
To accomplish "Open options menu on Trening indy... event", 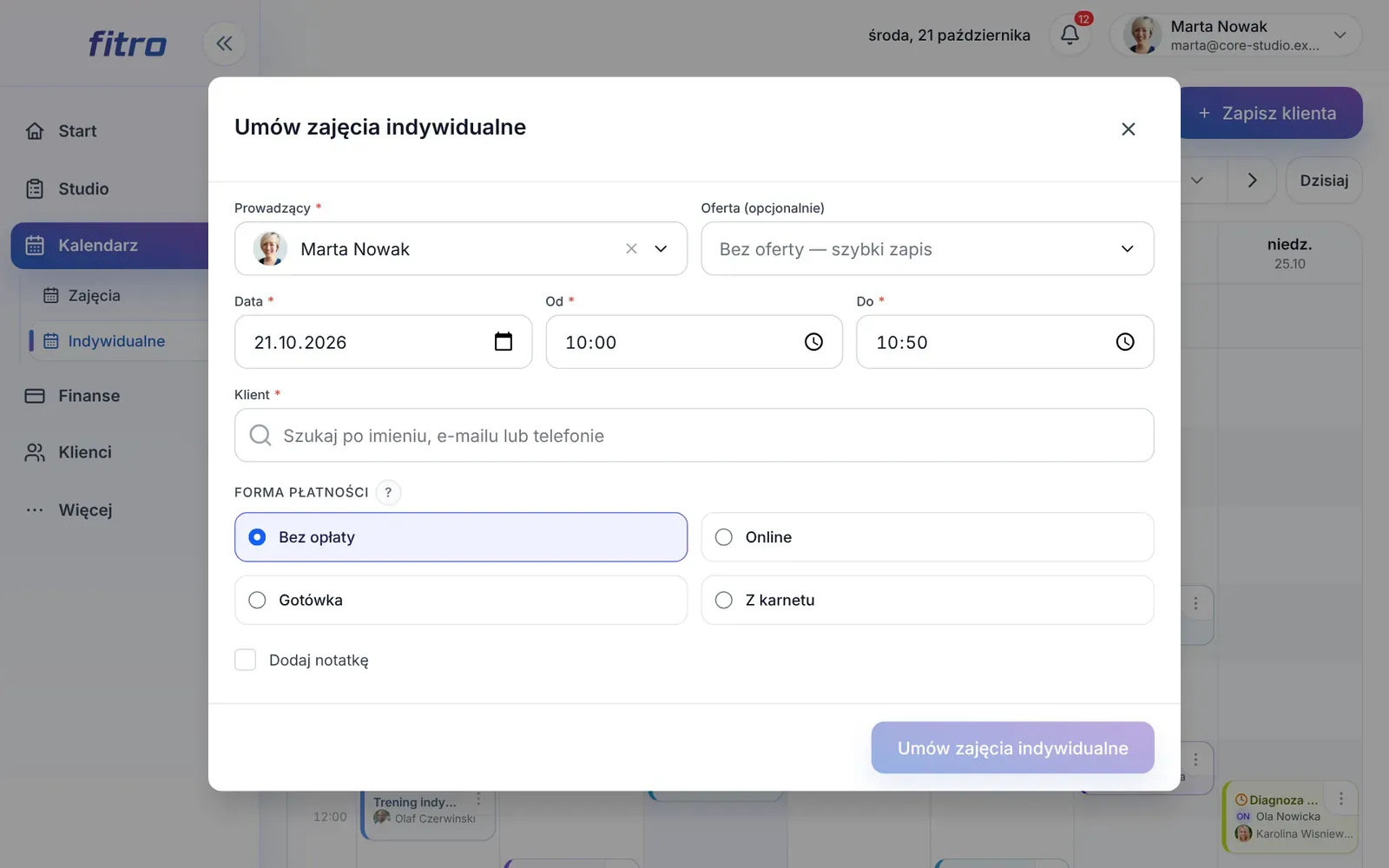I will (x=477, y=799).
